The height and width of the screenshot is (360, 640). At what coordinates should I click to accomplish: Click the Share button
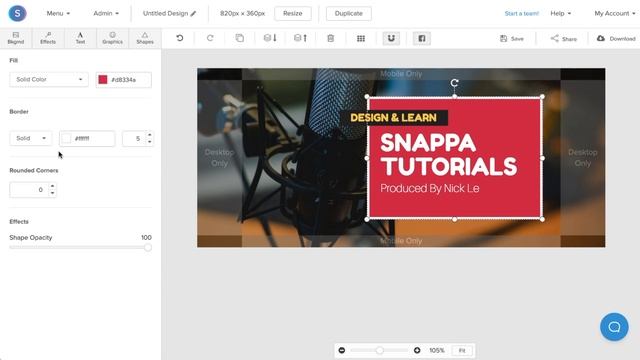pyautogui.click(x=564, y=38)
